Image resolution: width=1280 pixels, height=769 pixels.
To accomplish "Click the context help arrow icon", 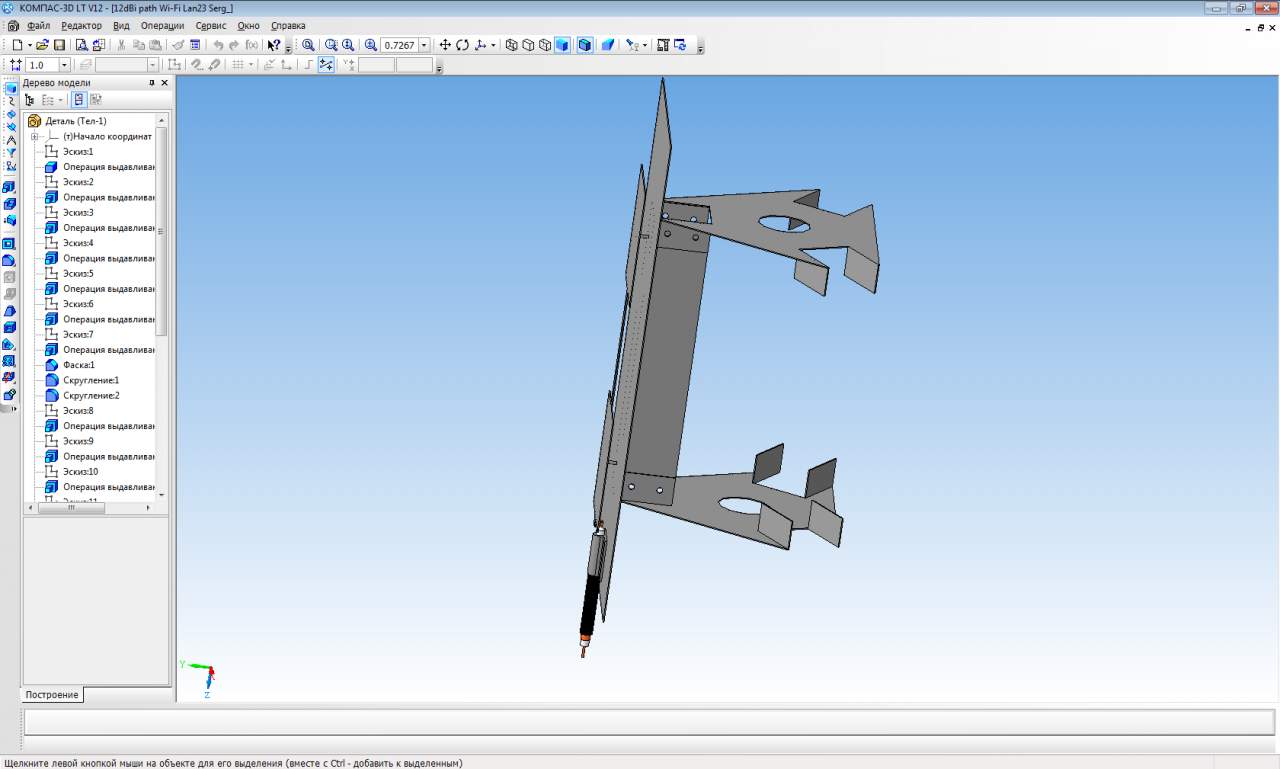I will [x=274, y=45].
